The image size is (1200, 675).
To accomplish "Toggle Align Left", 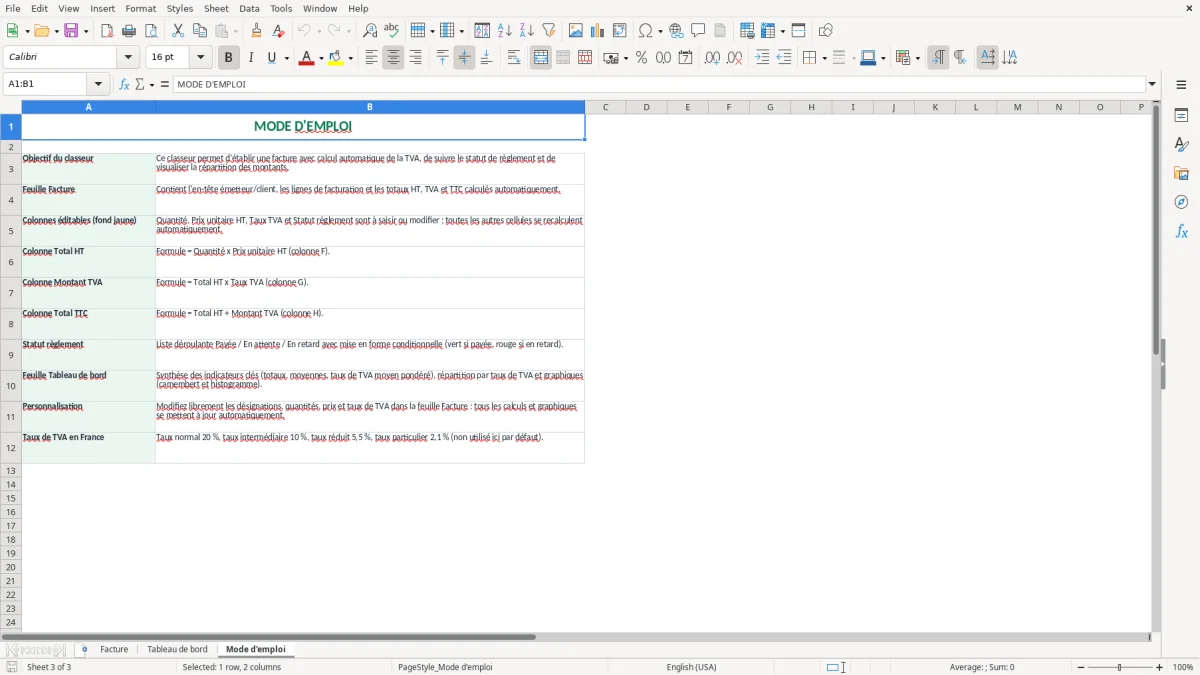I will click(371, 58).
